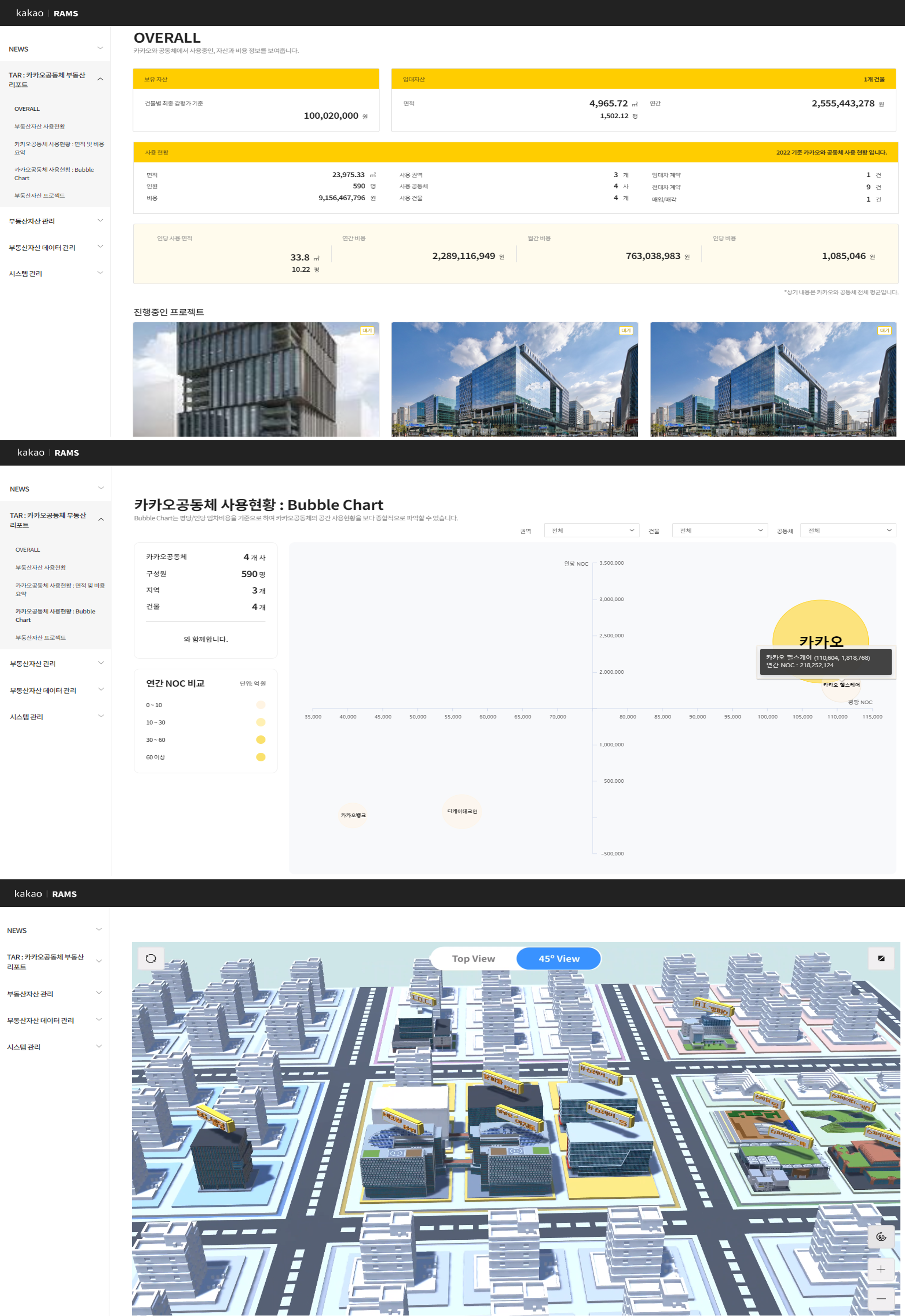Screen dimensions: 905x1316
Task: Click the 연간 NOC 비교 legend title
Action: pos(175,683)
